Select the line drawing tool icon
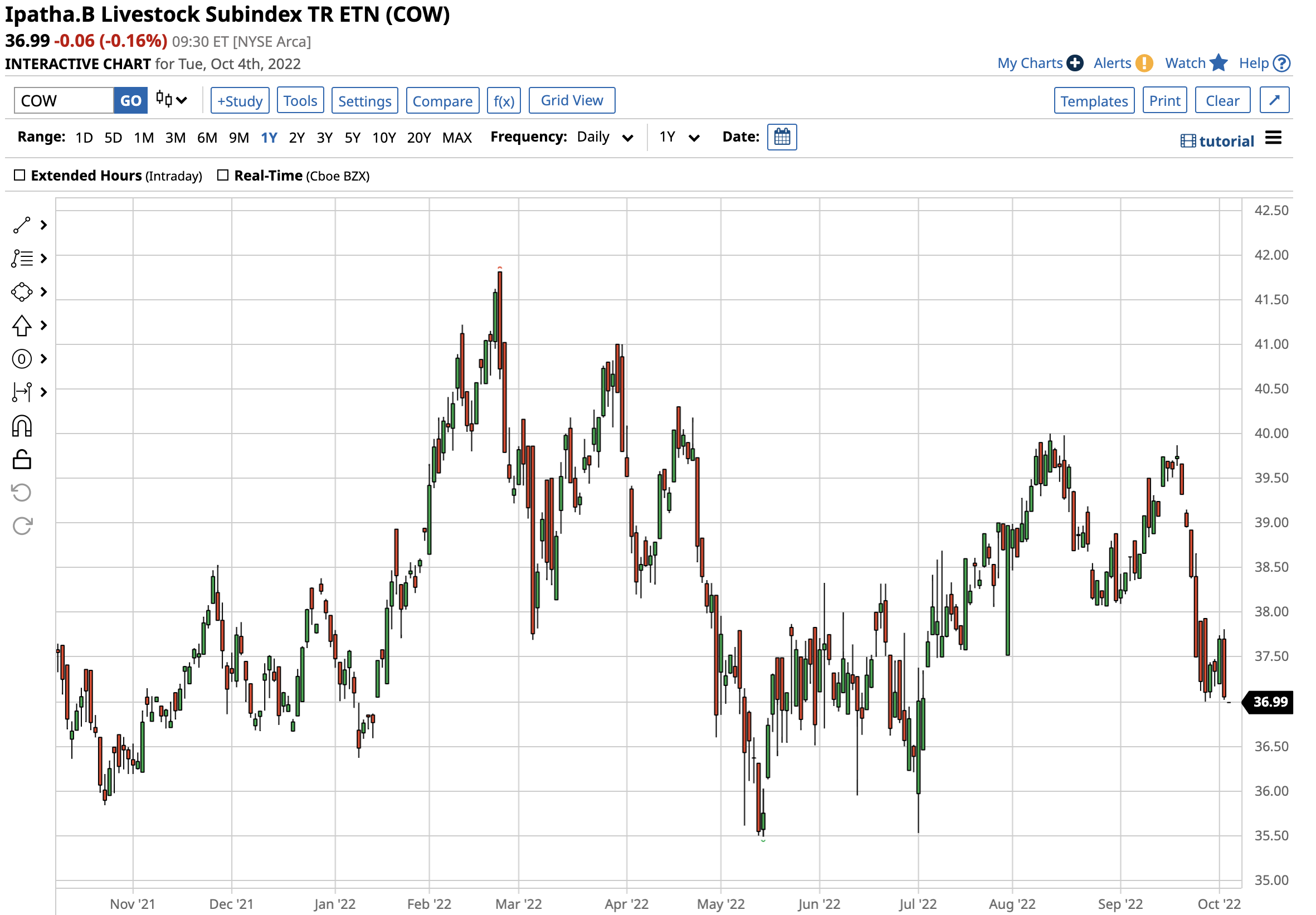Viewport: 1316px width, 915px height. pos(22,225)
